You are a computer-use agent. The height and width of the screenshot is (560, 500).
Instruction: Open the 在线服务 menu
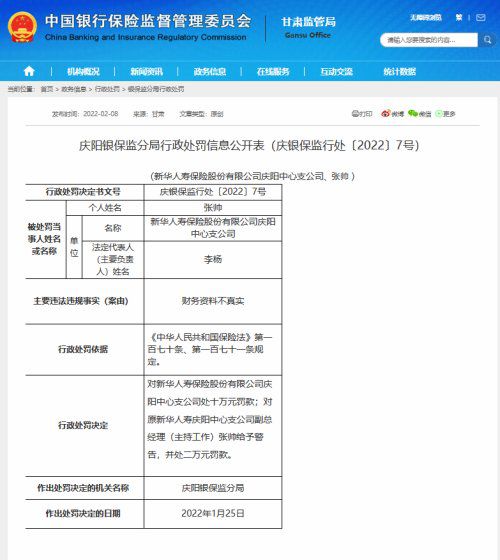tap(273, 71)
